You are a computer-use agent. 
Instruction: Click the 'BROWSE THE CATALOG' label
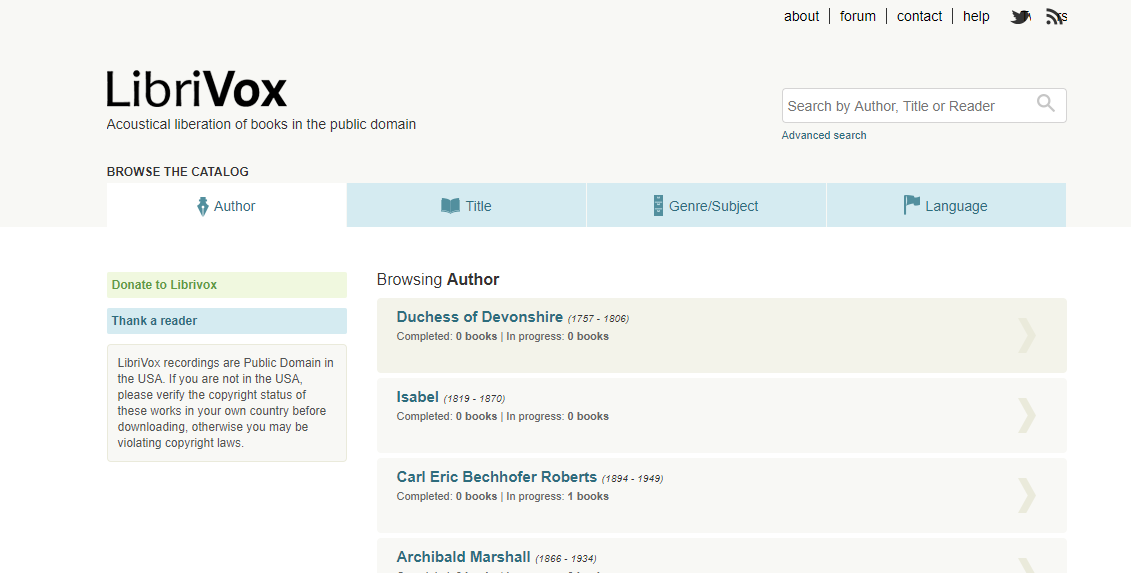tap(177, 172)
